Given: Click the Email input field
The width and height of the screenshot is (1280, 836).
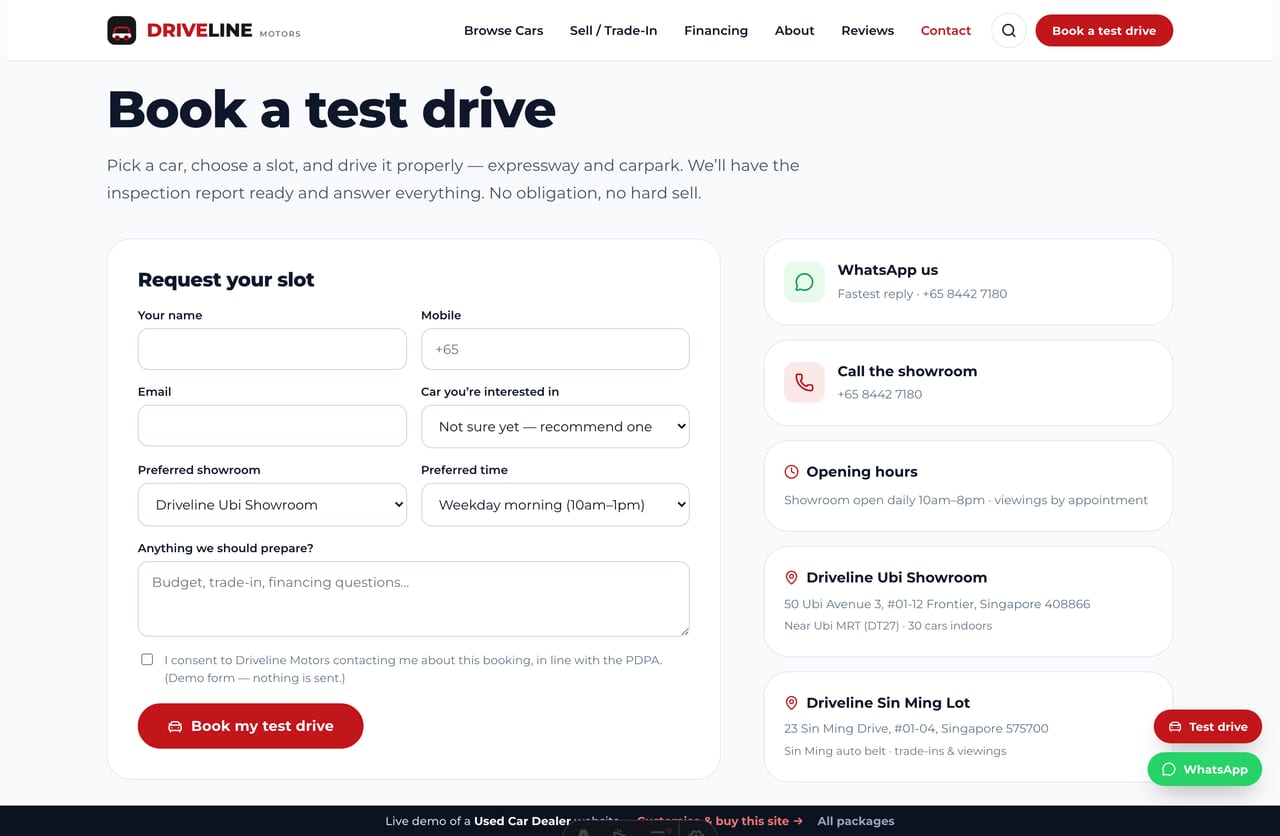Looking at the screenshot, I should 272,426.
